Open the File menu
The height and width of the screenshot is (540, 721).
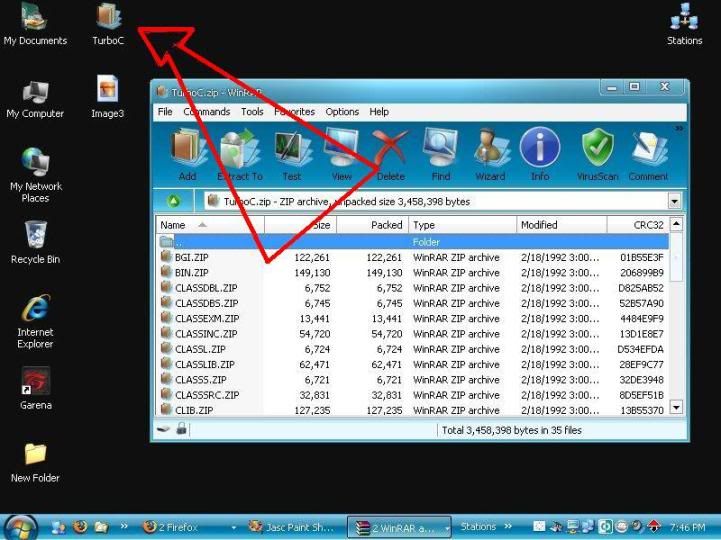tap(165, 112)
